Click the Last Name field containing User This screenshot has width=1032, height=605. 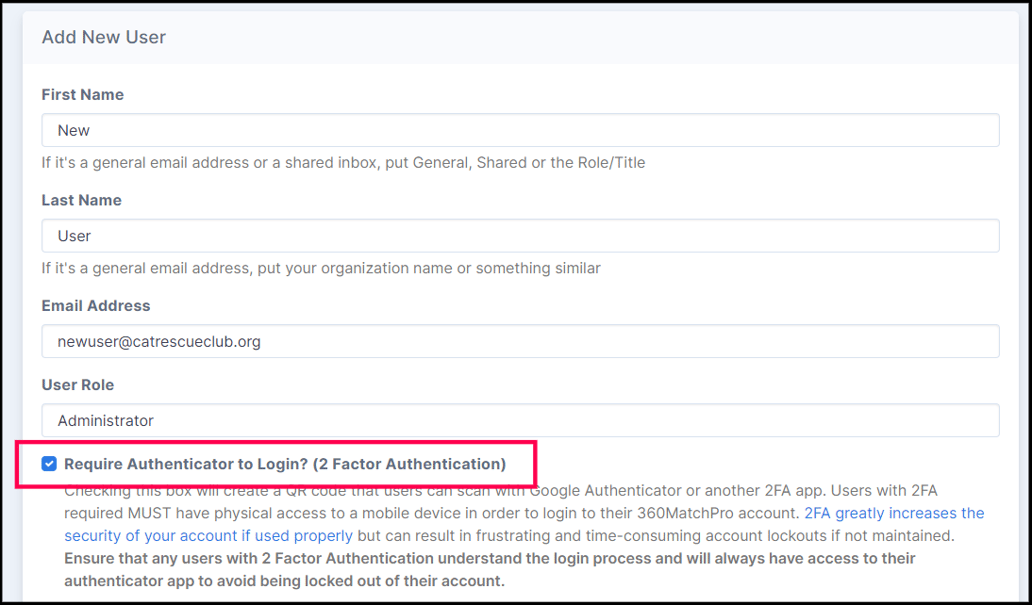point(520,235)
